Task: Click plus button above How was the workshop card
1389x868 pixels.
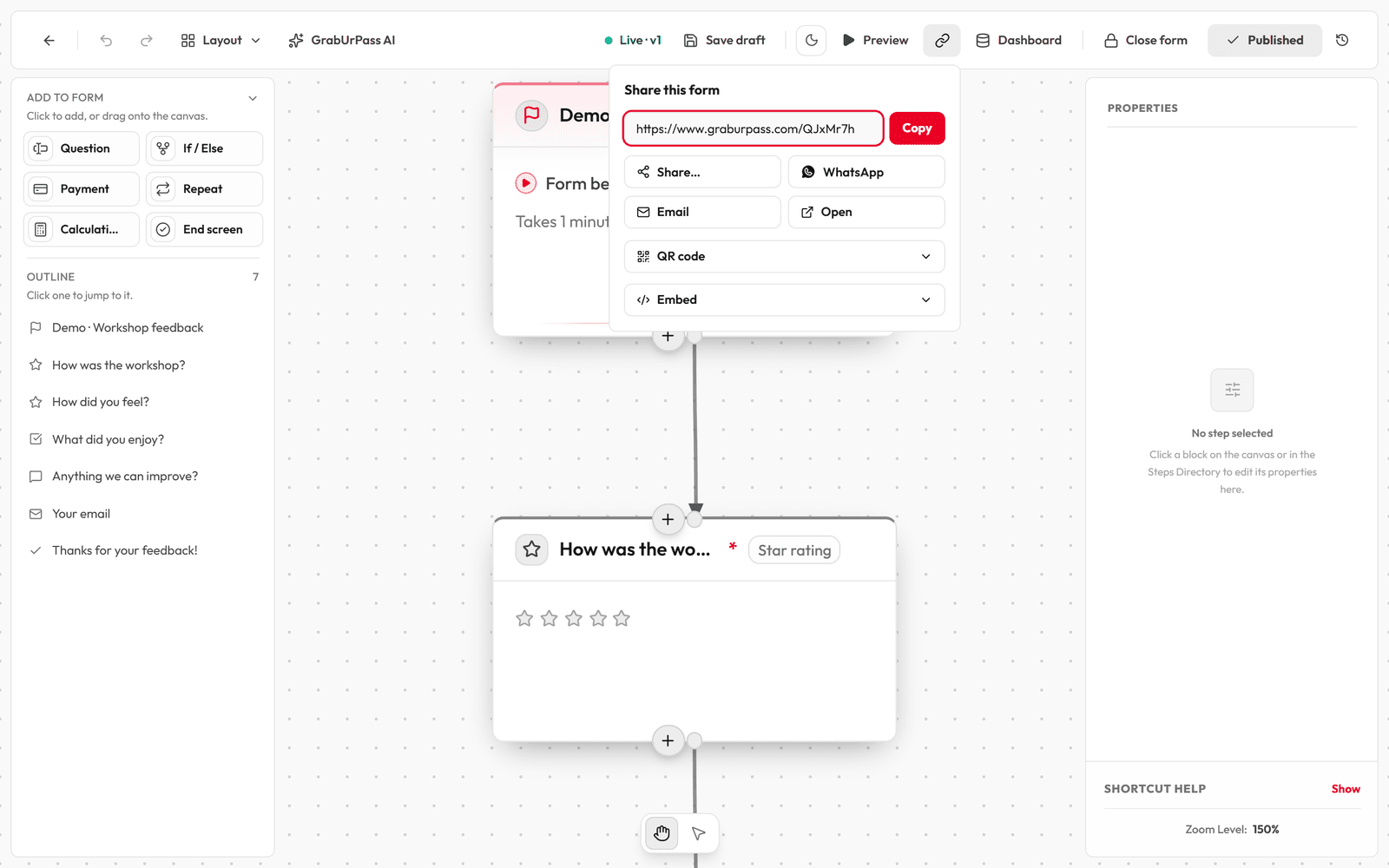Action: [x=668, y=519]
